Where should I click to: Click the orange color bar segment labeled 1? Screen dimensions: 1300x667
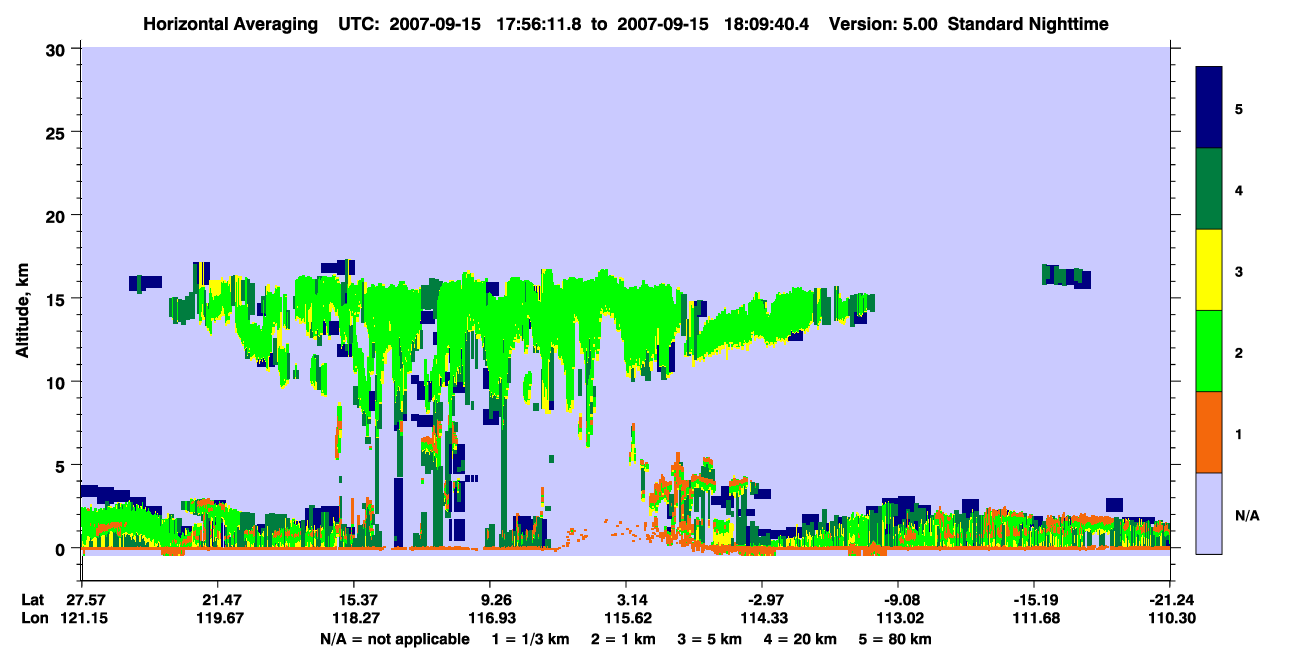tap(1209, 432)
